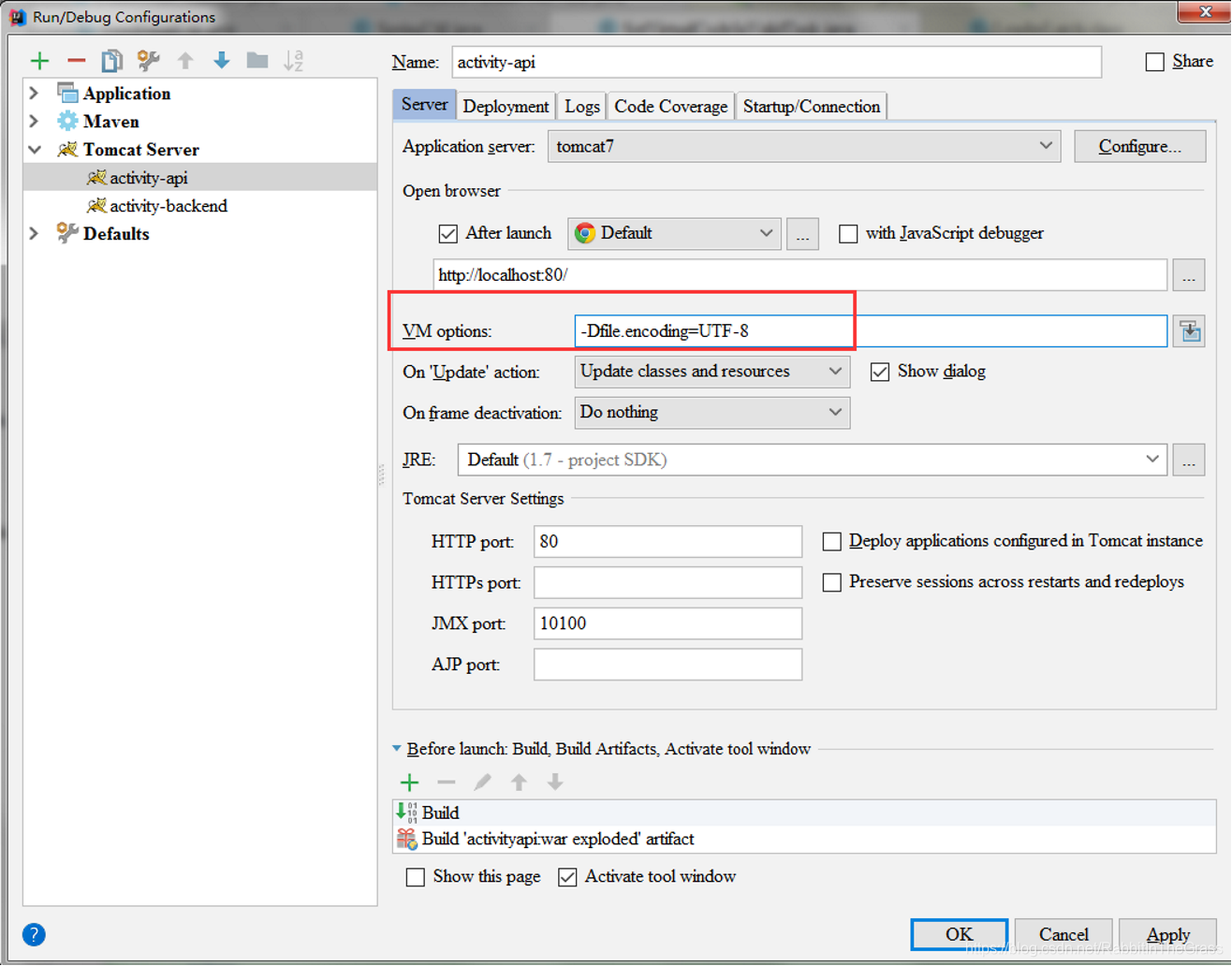Click the Configure... button
This screenshot has width=1232, height=966.
pos(1139,146)
